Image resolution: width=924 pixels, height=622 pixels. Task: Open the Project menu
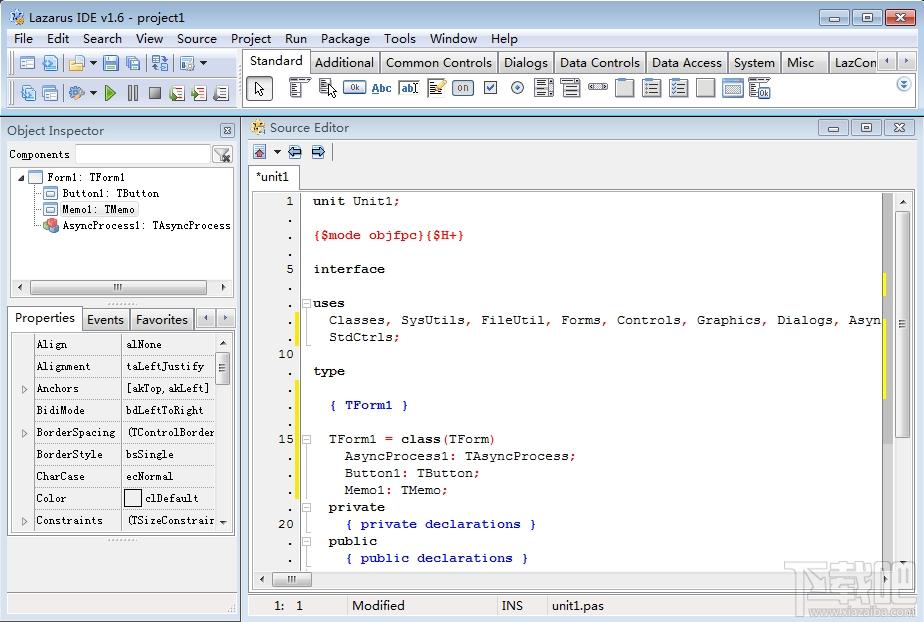[x=250, y=38]
